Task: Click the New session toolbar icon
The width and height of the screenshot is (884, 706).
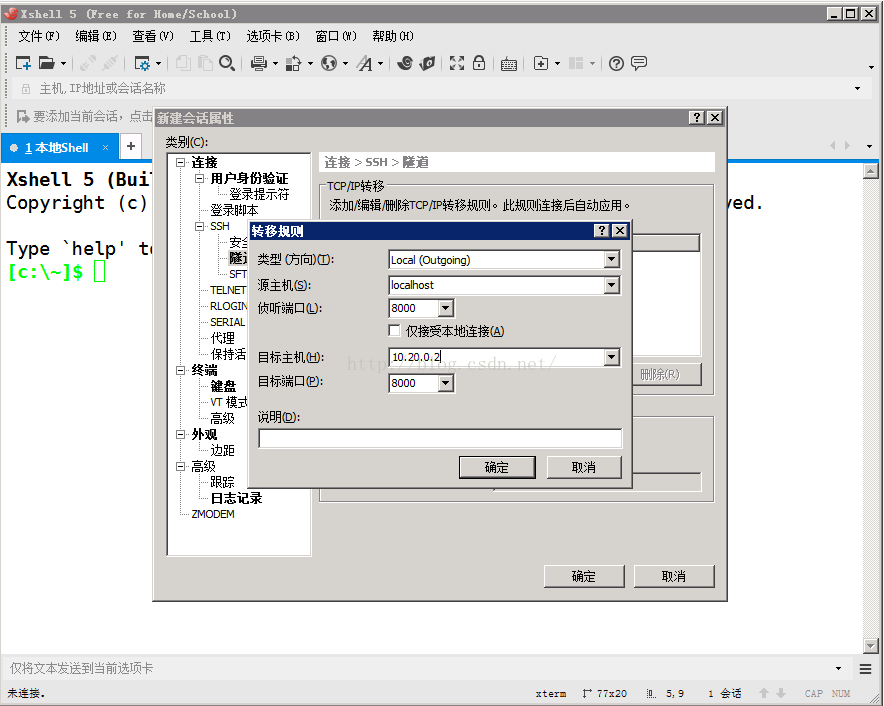Action: pyautogui.click(x=23, y=63)
